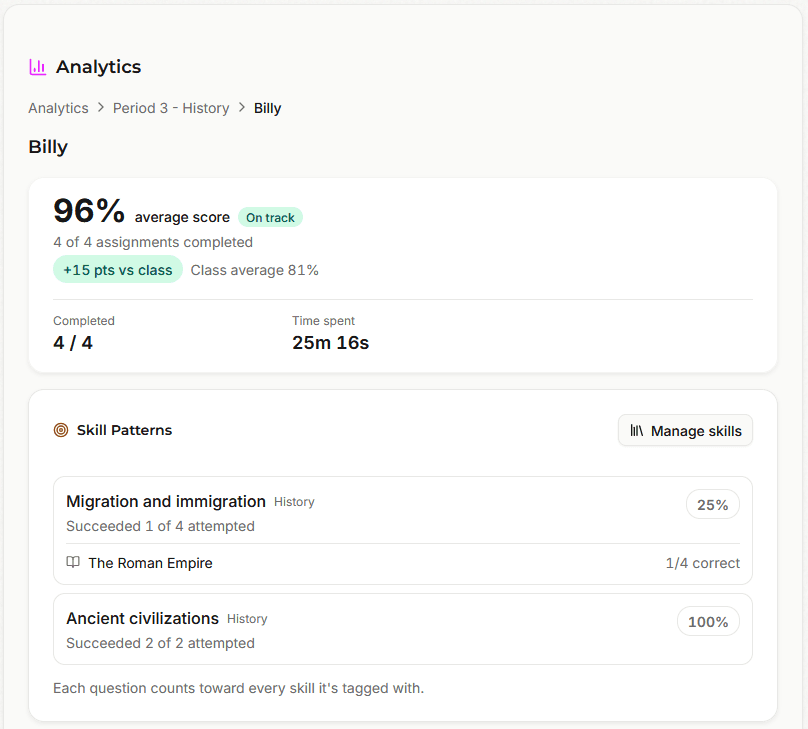Screen dimensions: 808x729
Task: Click the History tag next to Migration and immigration
Action: (x=294, y=502)
